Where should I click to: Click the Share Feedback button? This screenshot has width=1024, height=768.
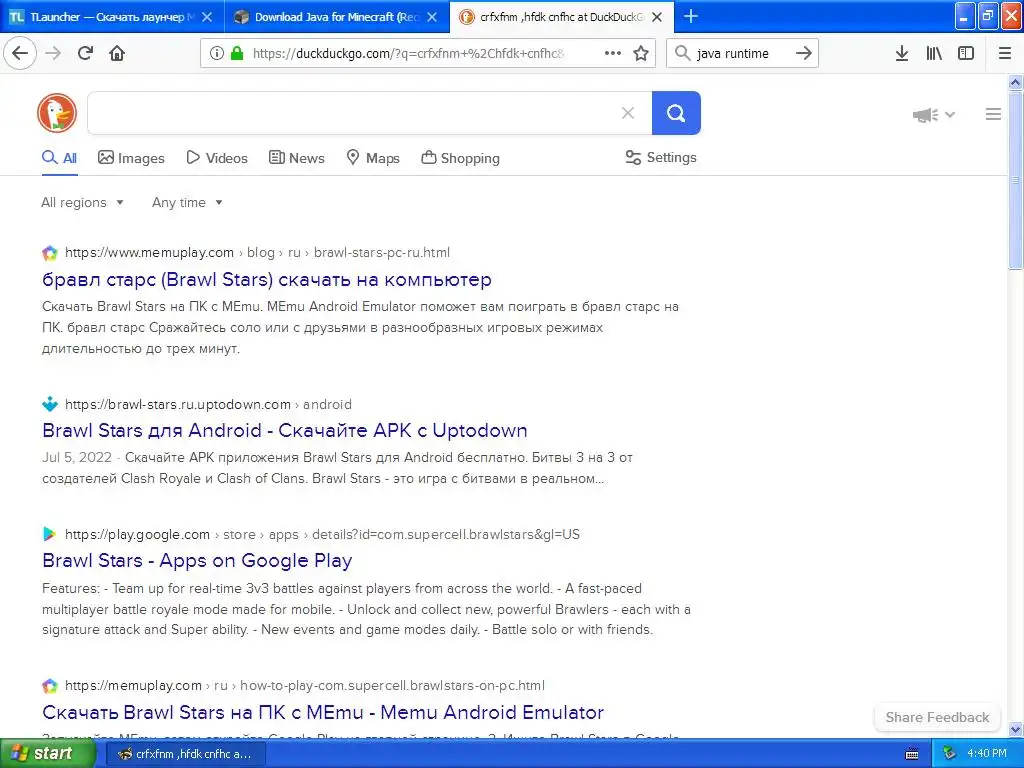tap(937, 717)
